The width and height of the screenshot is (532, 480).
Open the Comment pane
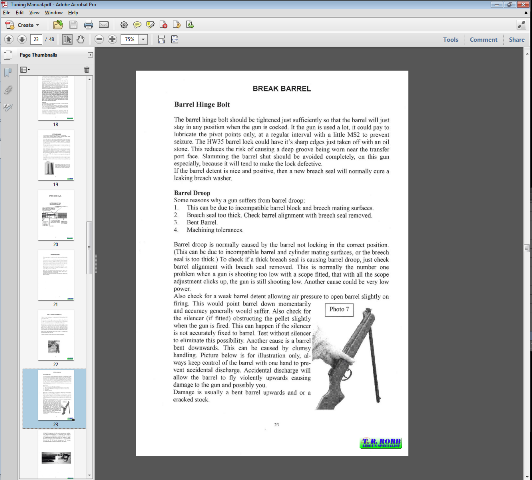[483, 40]
